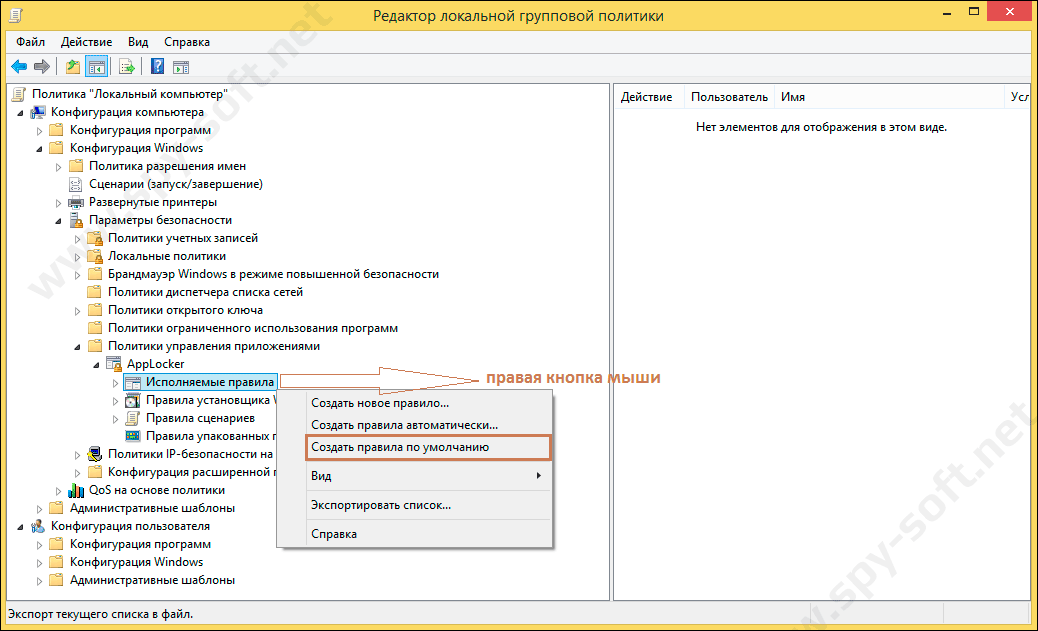Screen dimensions: 1038x631
Task: Click the Forward arrow in toolbar
Action: 42,67
